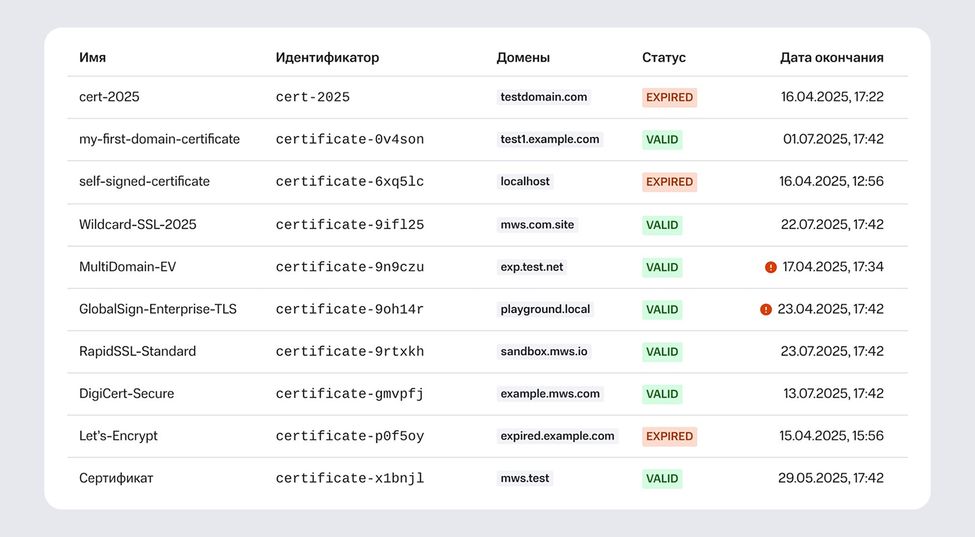Click the Статус column header
Image resolution: width=975 pixels, height=537 pixels.
click(x=664, y=58)
